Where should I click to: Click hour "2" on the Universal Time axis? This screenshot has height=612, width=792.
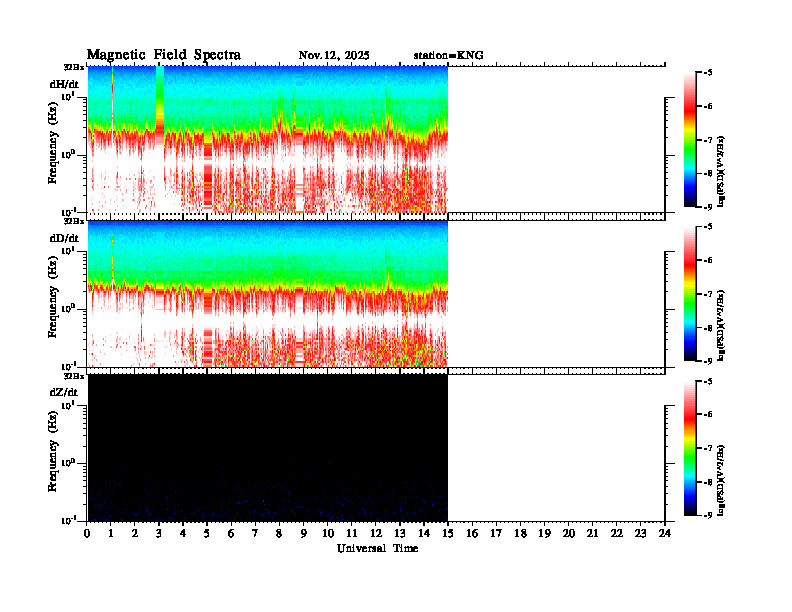coord(135,534)
